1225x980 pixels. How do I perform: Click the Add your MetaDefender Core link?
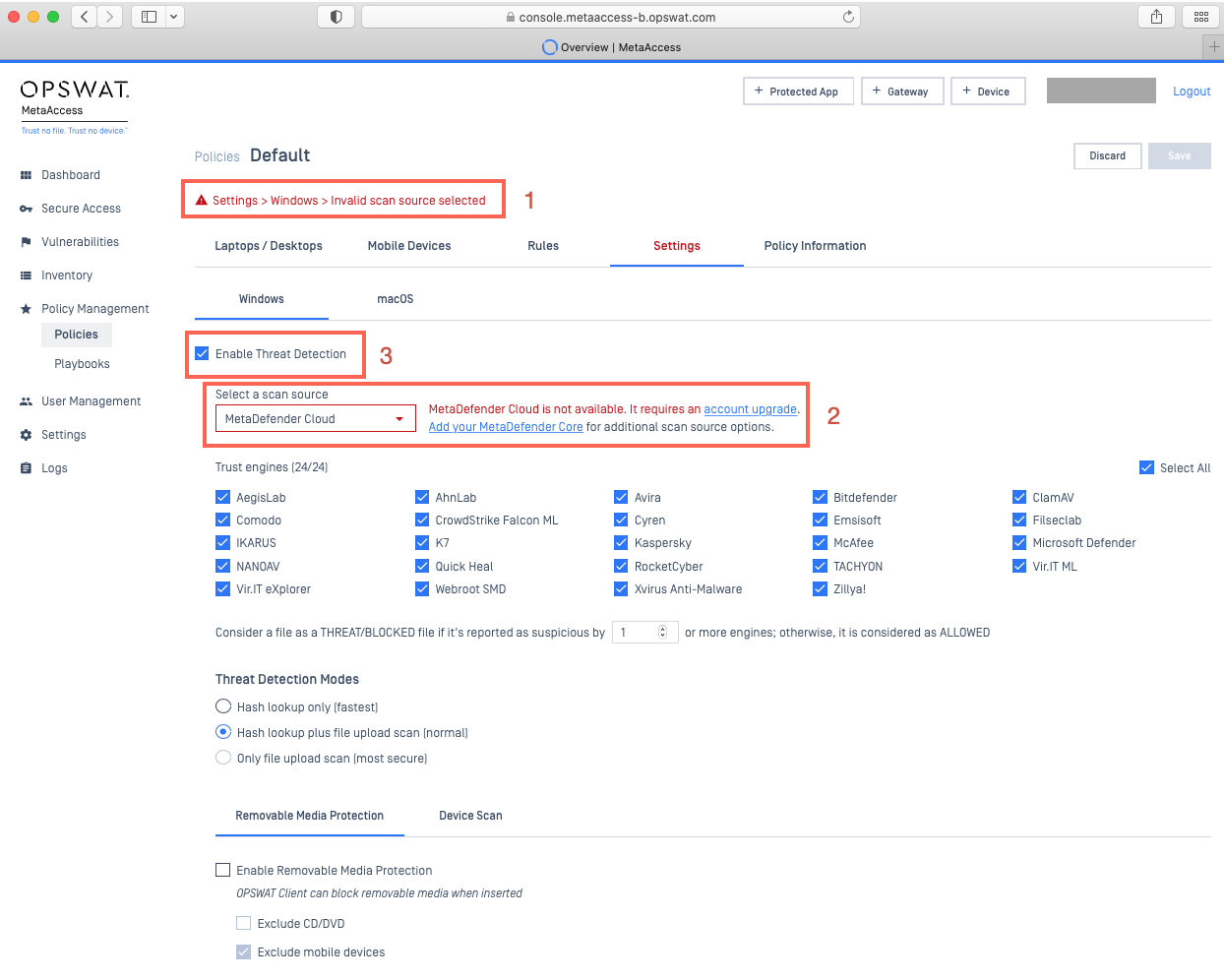[506, 427]
